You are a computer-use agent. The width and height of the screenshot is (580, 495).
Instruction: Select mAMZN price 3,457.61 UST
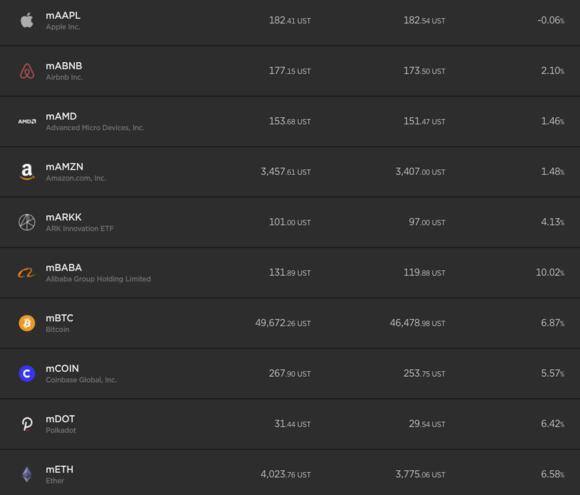pyautogui.click(x=286, y=172)
